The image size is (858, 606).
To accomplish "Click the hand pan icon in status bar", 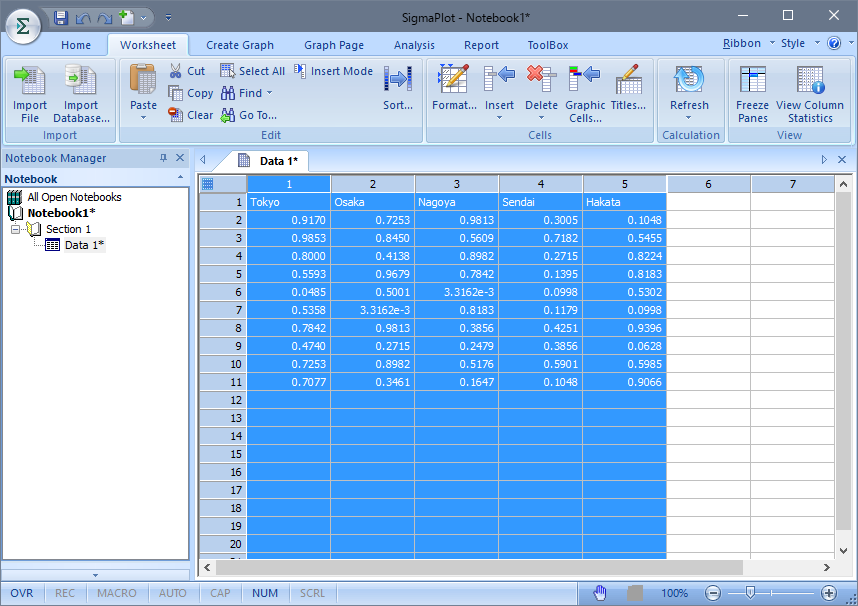I will (x=600, y=593).
